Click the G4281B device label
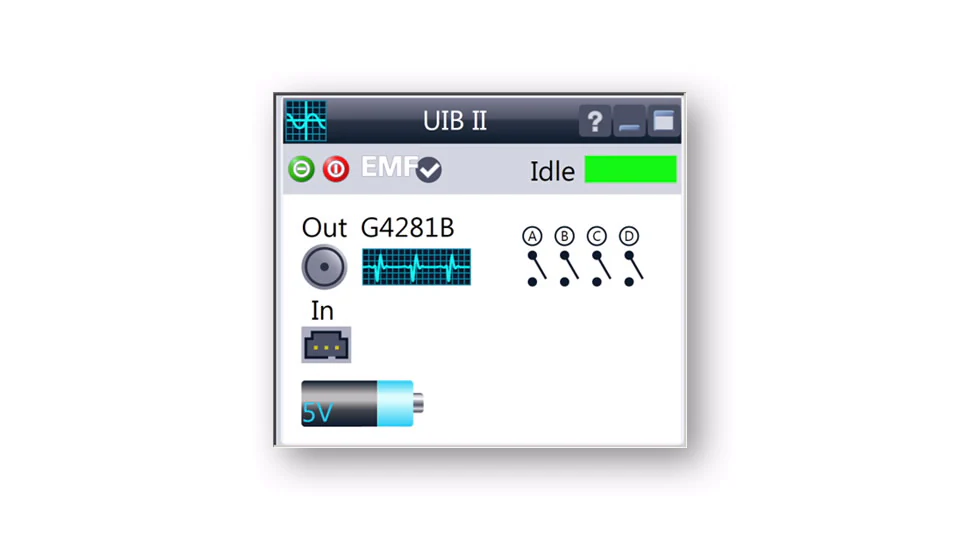This screenshot has width=960, height=540. click(x=408, y=228)
